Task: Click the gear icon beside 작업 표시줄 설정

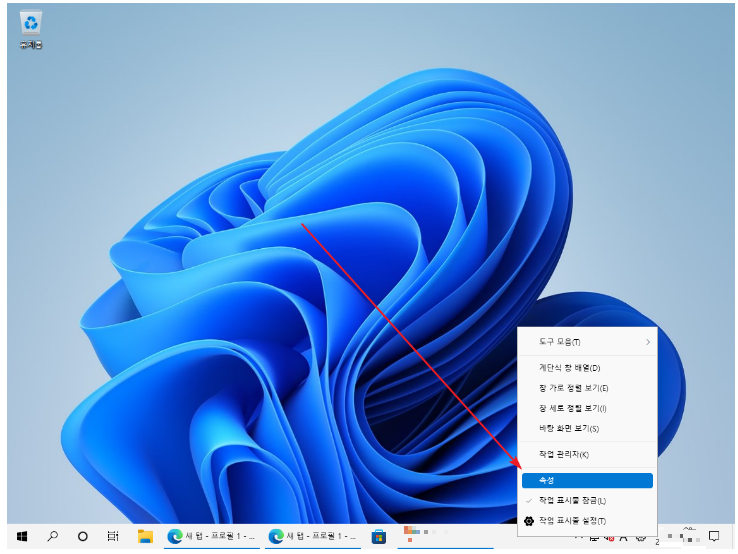Action: pos(529,521)
